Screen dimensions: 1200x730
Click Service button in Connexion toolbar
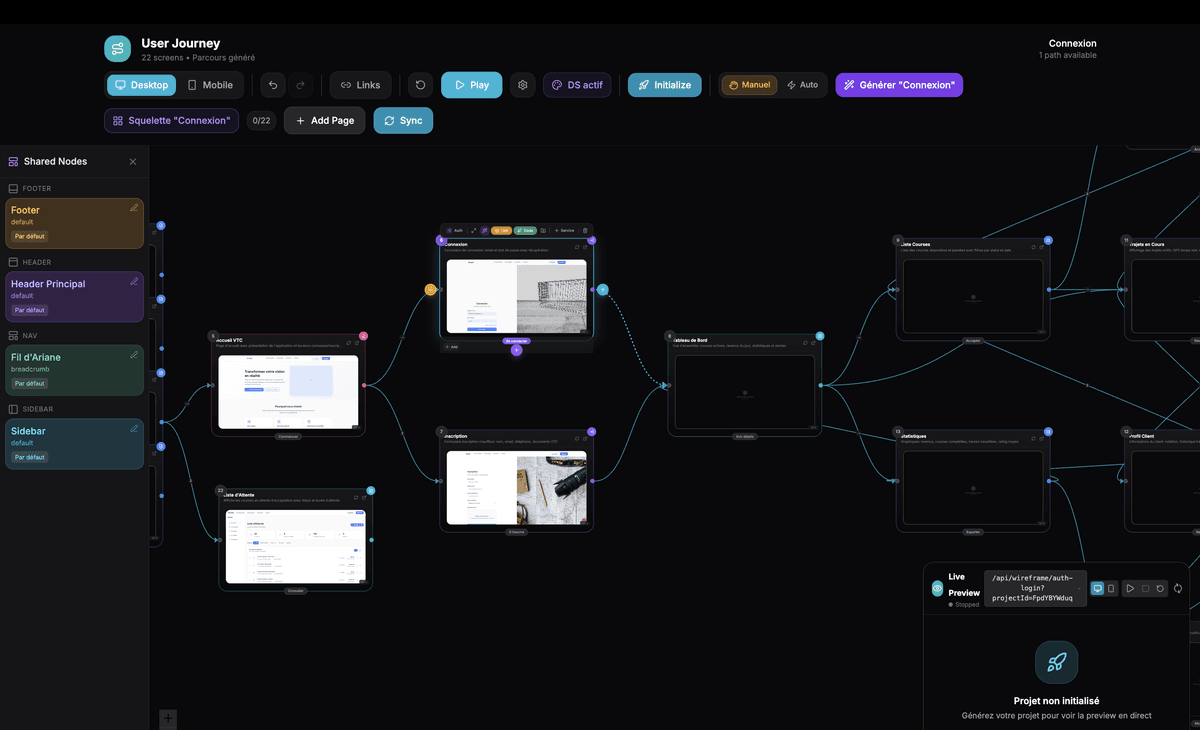pyautogui.click(x=564, y=230)
